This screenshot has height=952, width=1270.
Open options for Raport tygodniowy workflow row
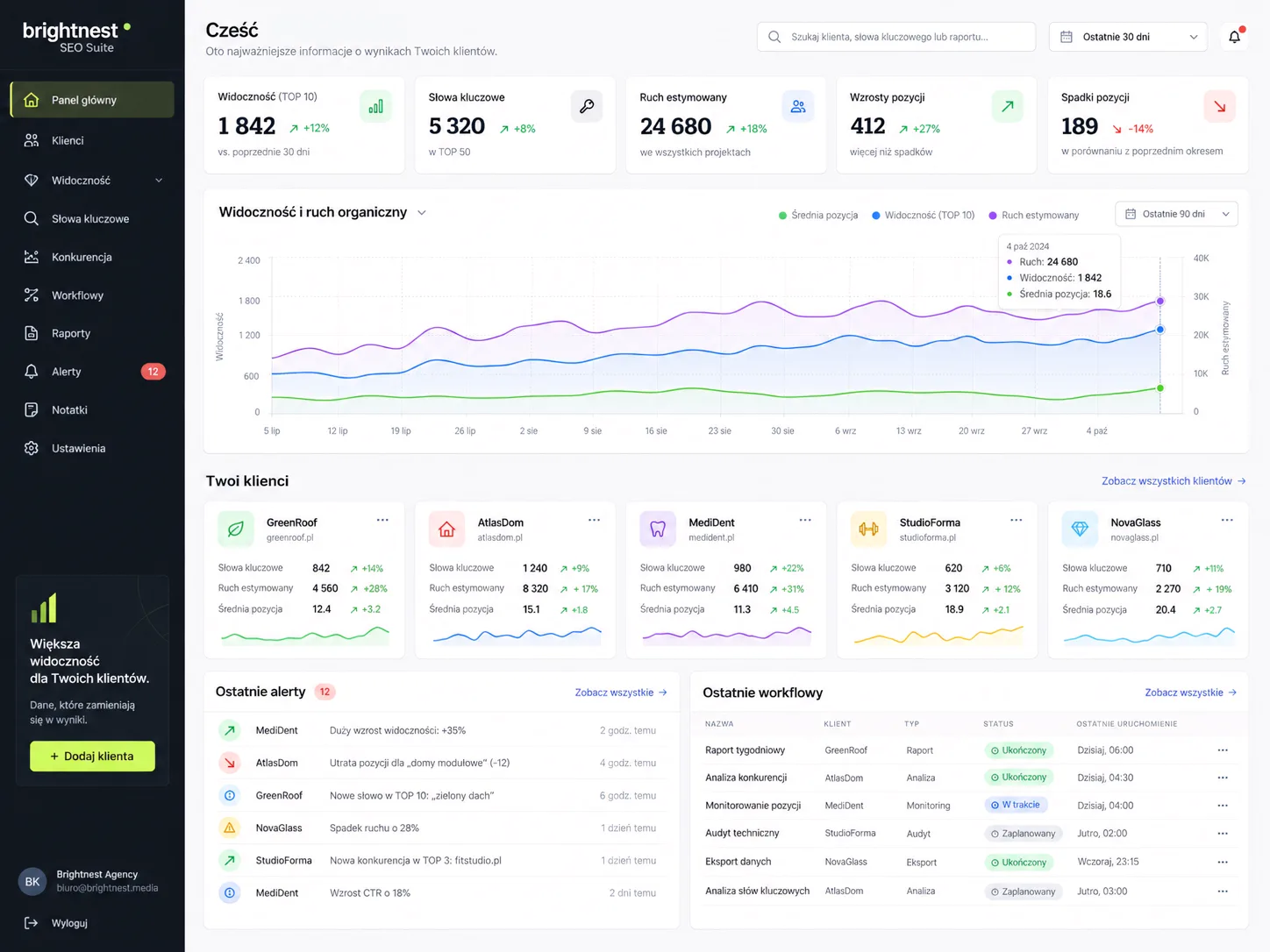point(1223,750)
